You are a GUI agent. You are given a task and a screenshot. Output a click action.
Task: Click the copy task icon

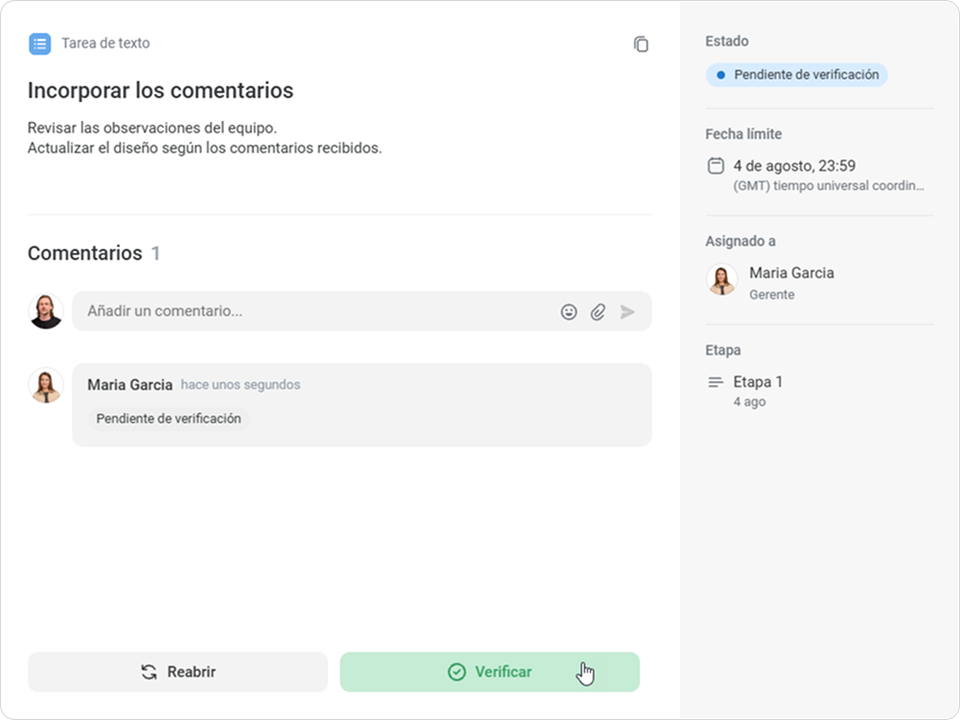(640, 44)
